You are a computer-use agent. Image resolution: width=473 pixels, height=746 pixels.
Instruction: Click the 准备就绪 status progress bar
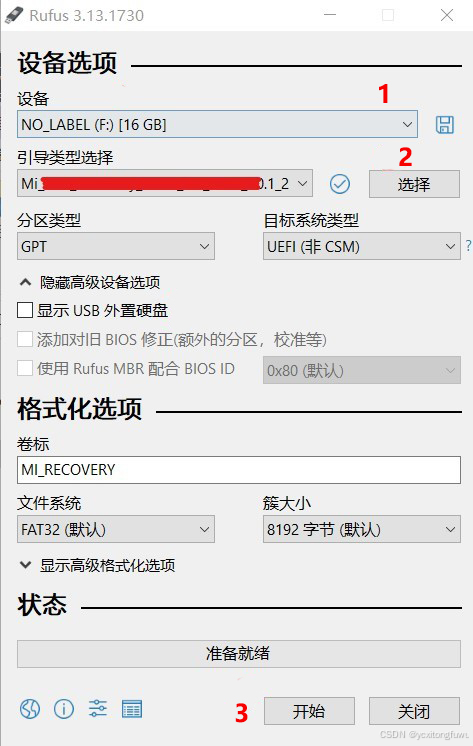(239, 654)
